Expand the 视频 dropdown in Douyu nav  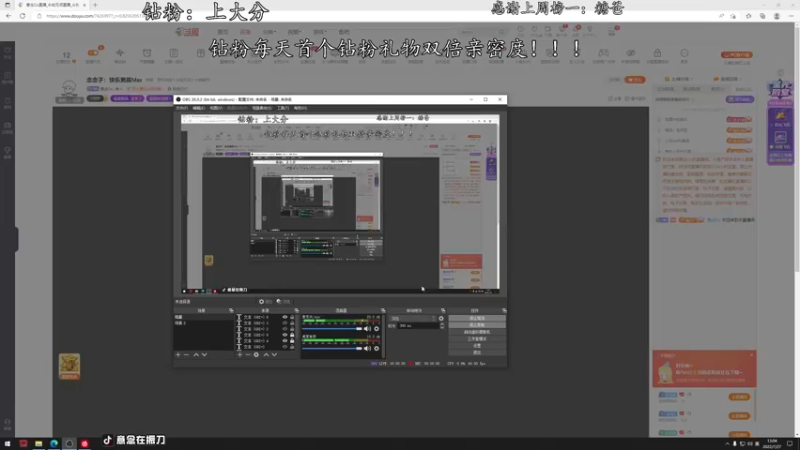294,32
